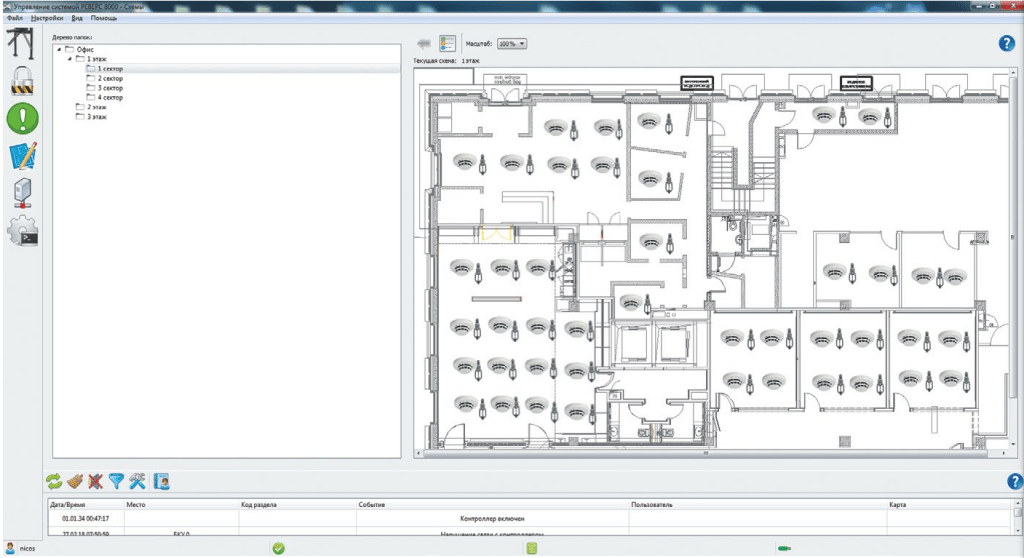Open the Масштаб 100% dropdown
The width and height of the screenshot is (1024, 558).
pyautogui.click(x=512, y=44)
